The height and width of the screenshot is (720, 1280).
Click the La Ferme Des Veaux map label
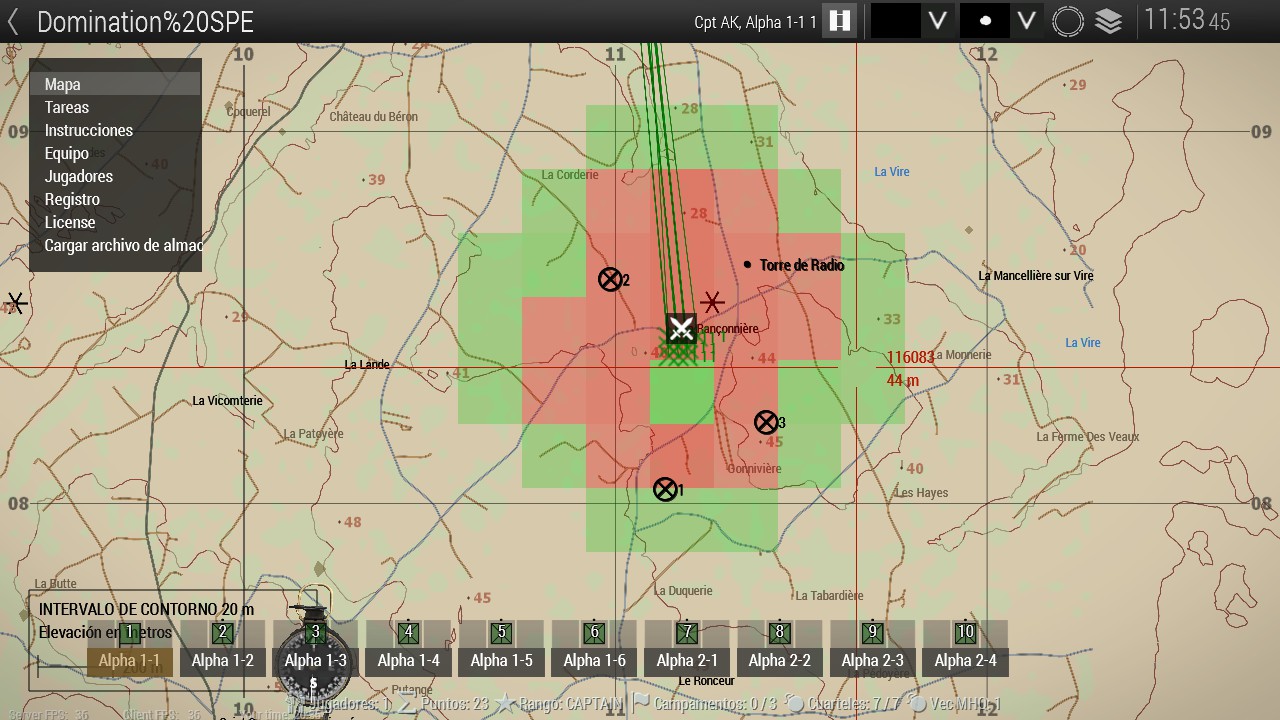pyautogui.click(x=1088, y=437)
